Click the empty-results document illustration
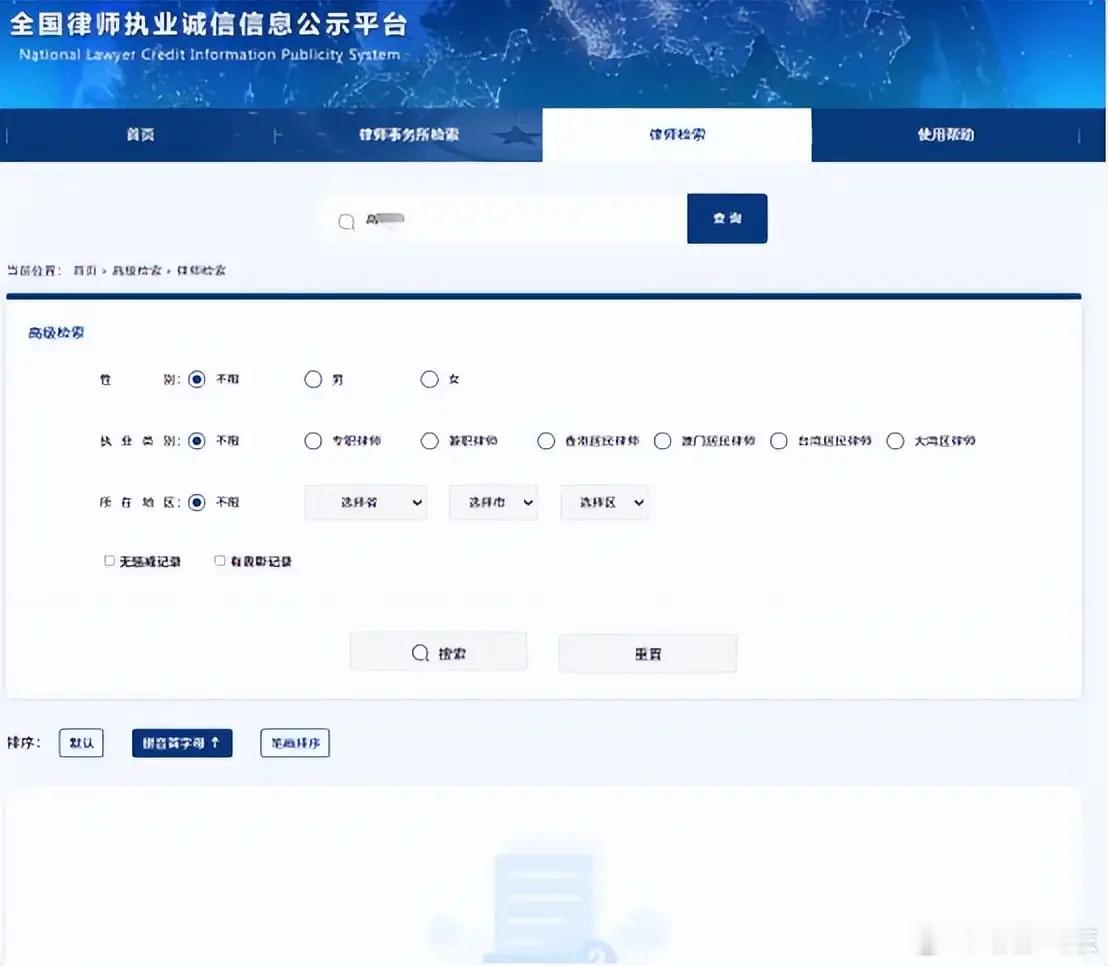 [x=546, y=907]
